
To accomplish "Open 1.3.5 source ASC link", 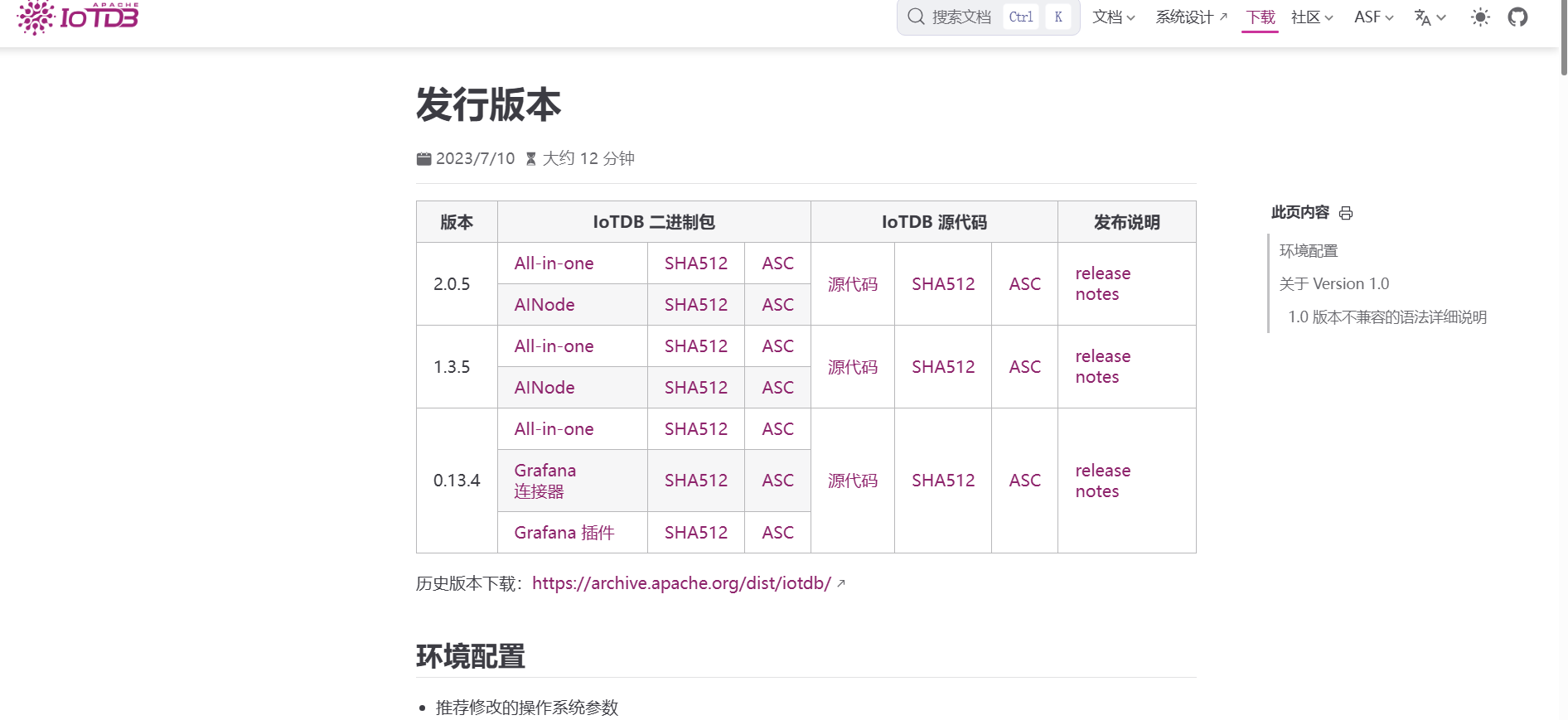I will (x=1024, y=367).
